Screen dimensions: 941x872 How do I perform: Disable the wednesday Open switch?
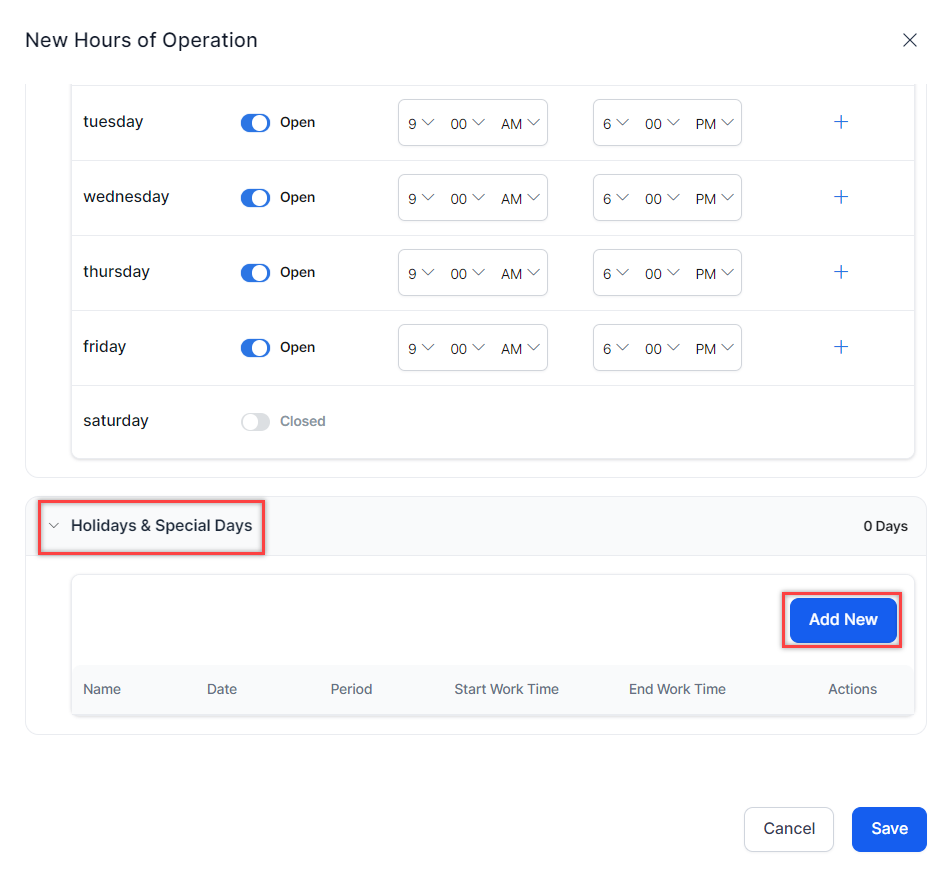point(255,198)
